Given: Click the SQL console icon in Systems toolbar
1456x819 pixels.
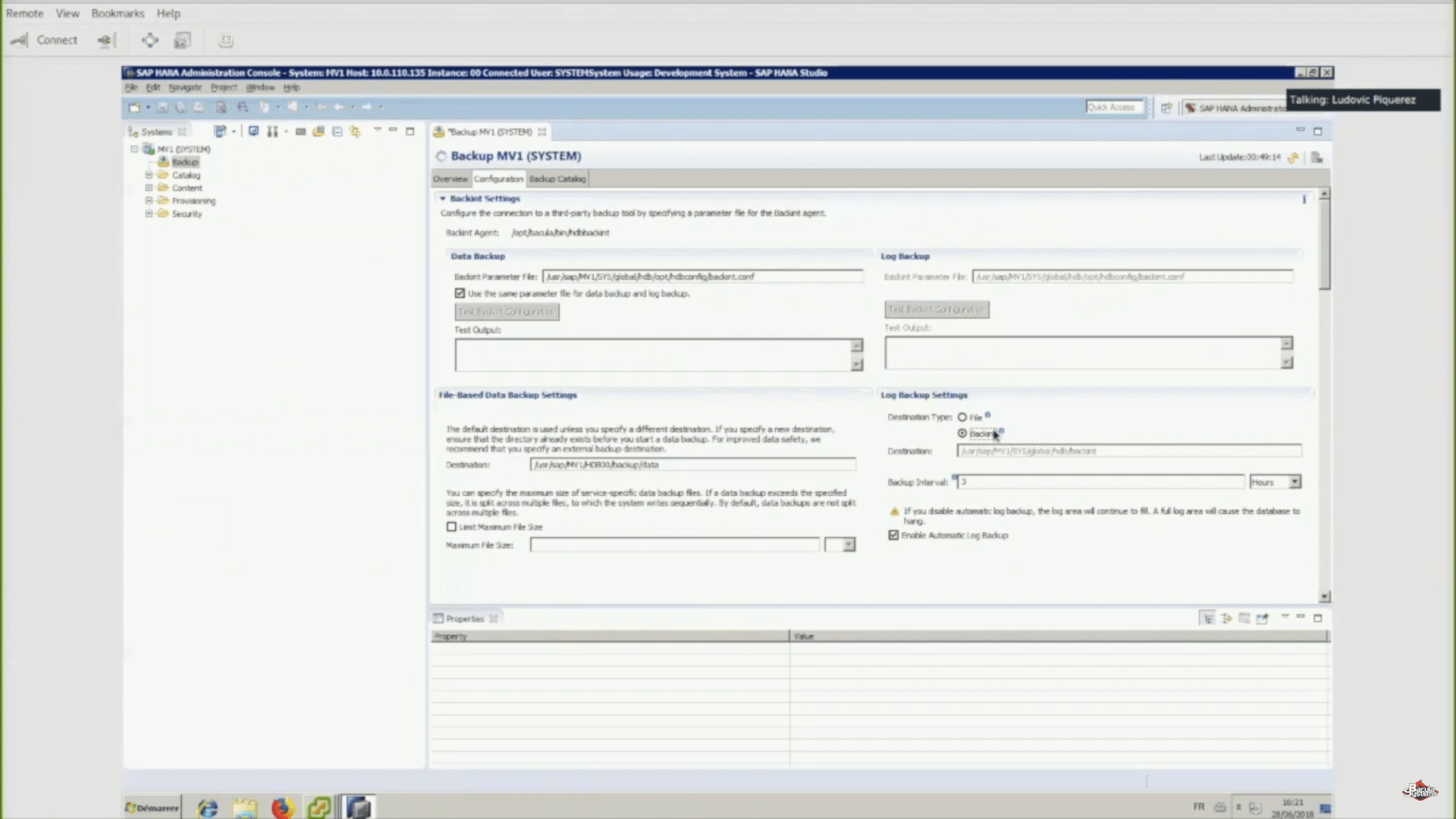Looking at the screenshot, I should coord(300,131).
